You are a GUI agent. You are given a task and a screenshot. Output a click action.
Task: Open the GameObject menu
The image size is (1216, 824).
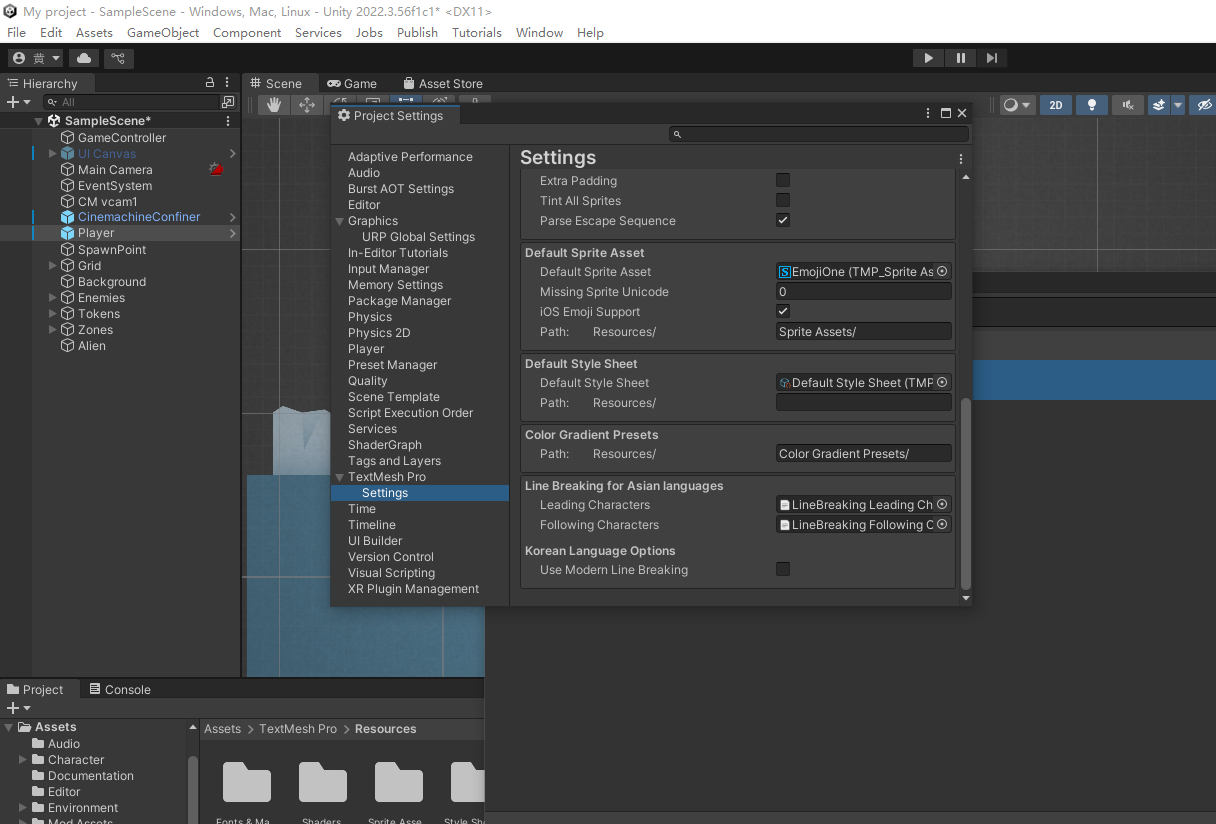[163, 32]
